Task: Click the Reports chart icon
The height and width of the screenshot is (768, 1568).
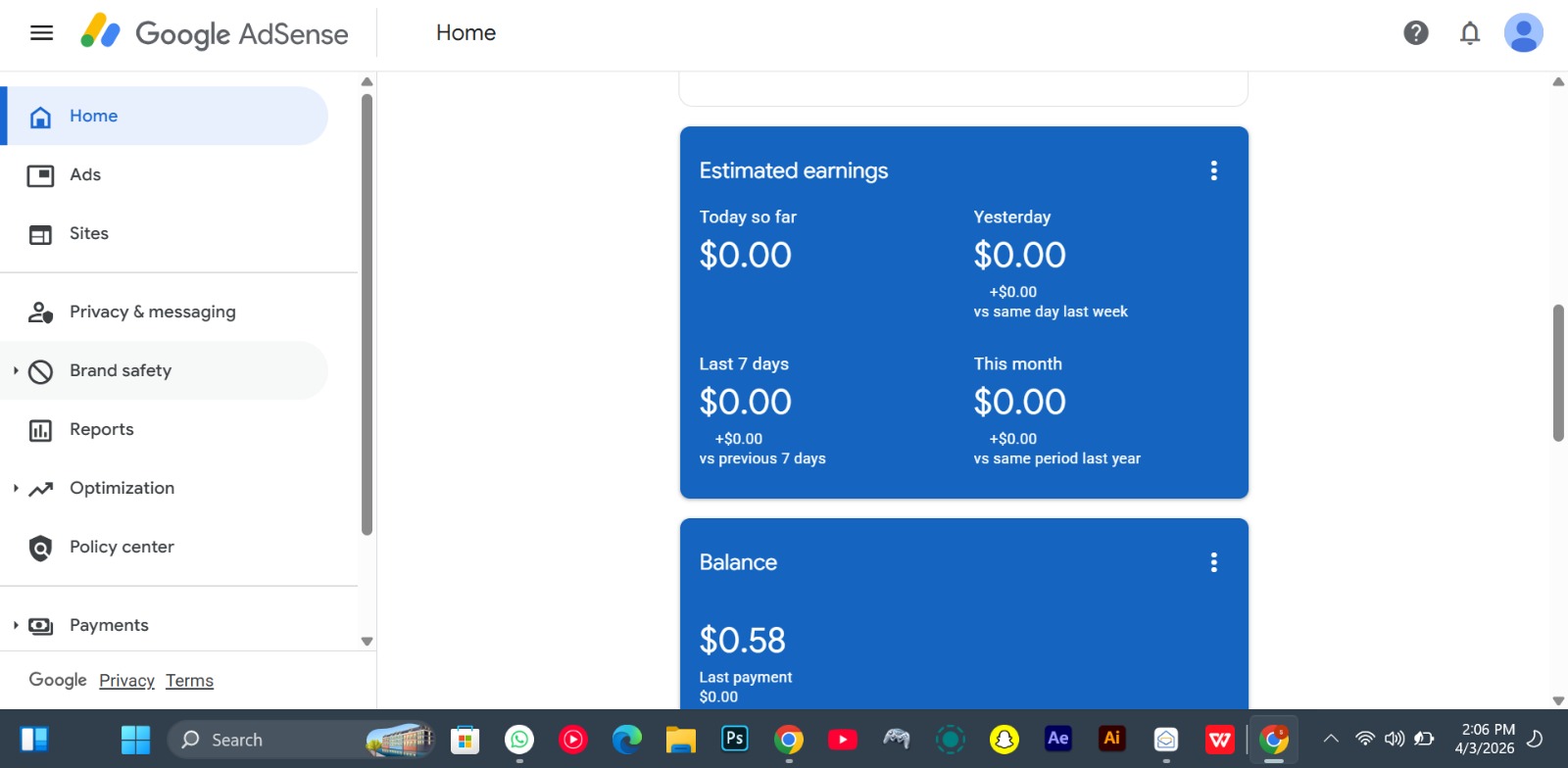Action: coord(40,431)
